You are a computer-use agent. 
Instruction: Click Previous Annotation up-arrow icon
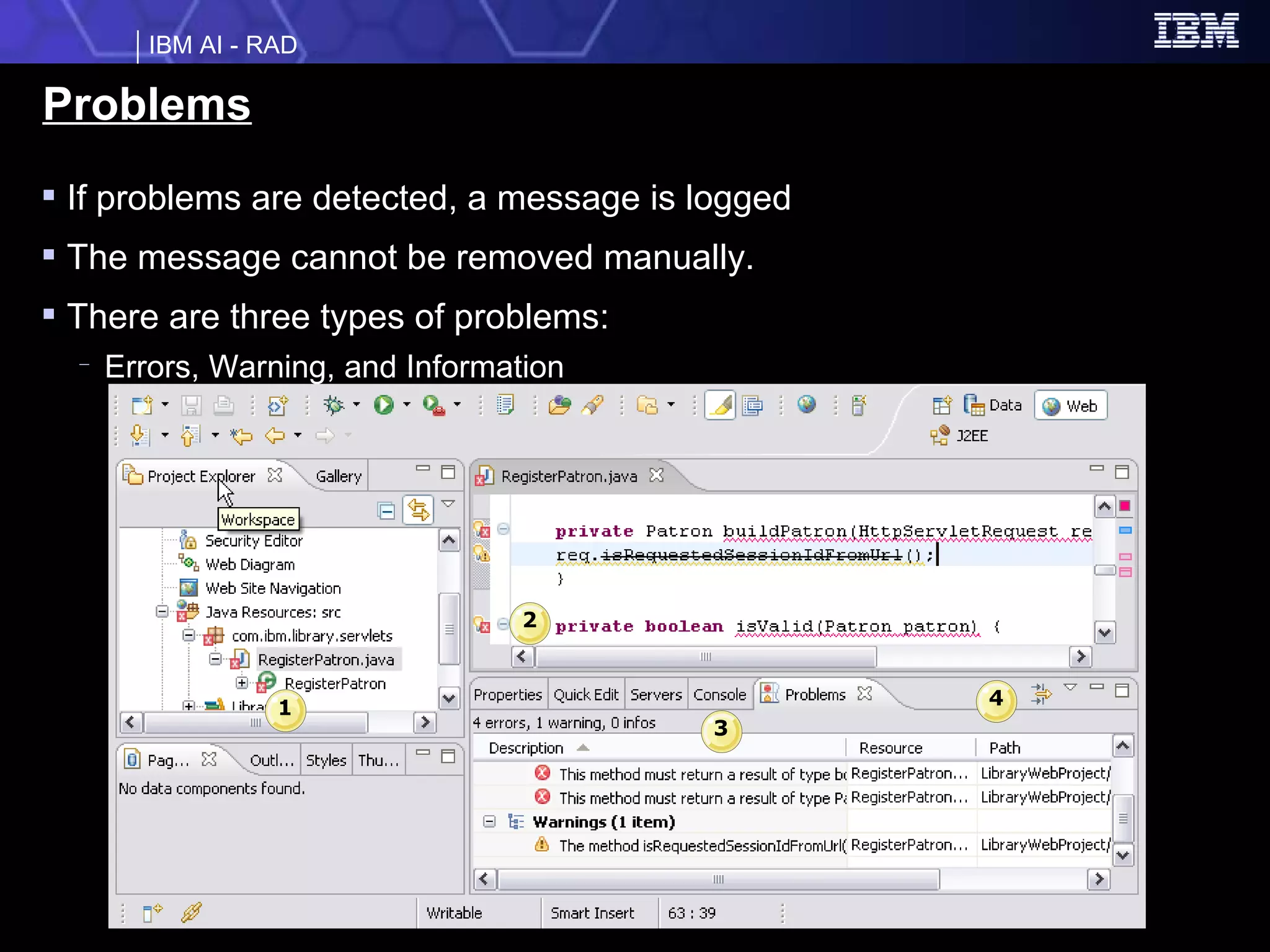(x=190, y=436)
